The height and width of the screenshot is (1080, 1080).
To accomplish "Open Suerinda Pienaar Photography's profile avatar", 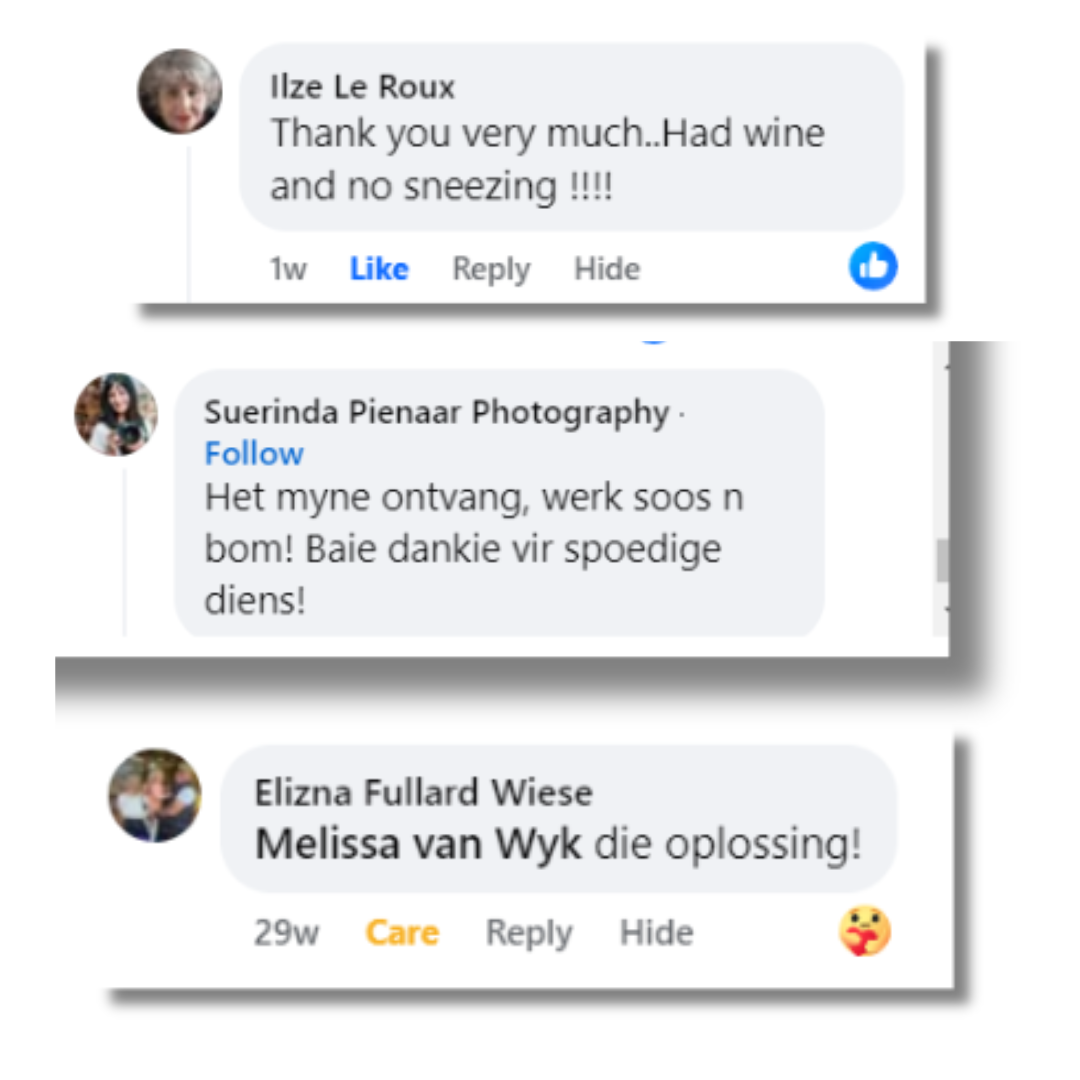I will [x=116, y=415].
